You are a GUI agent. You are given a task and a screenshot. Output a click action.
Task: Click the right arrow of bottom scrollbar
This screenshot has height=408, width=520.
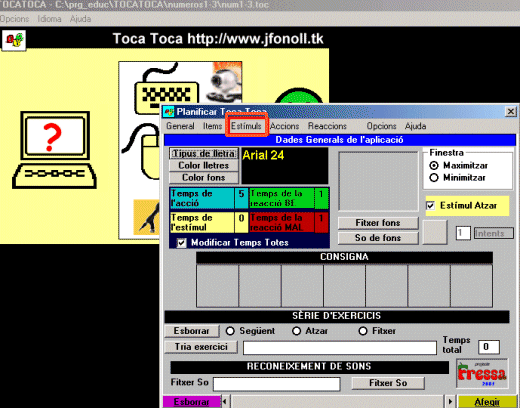(x=450, y=402)
